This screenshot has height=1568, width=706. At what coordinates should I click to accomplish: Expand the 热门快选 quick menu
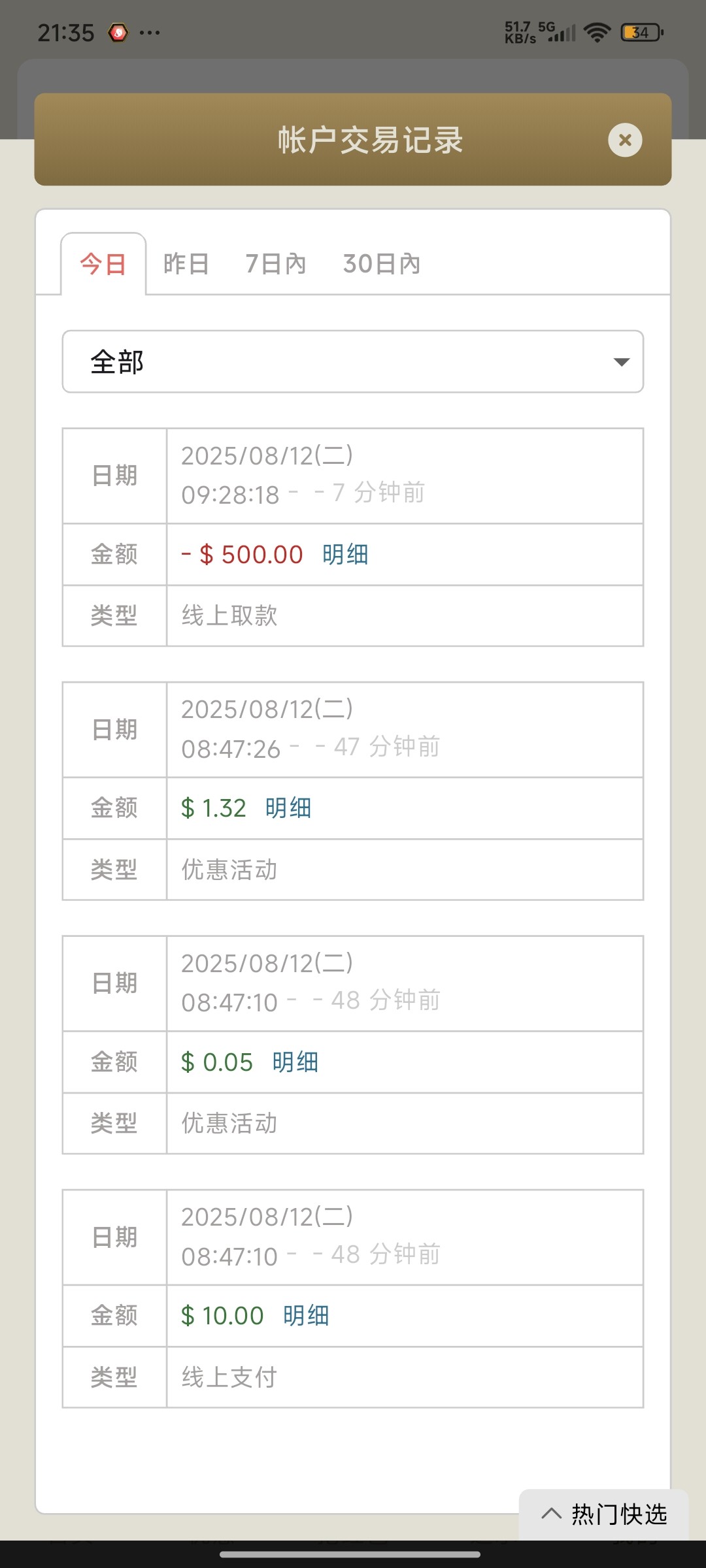click(604, 1514)
